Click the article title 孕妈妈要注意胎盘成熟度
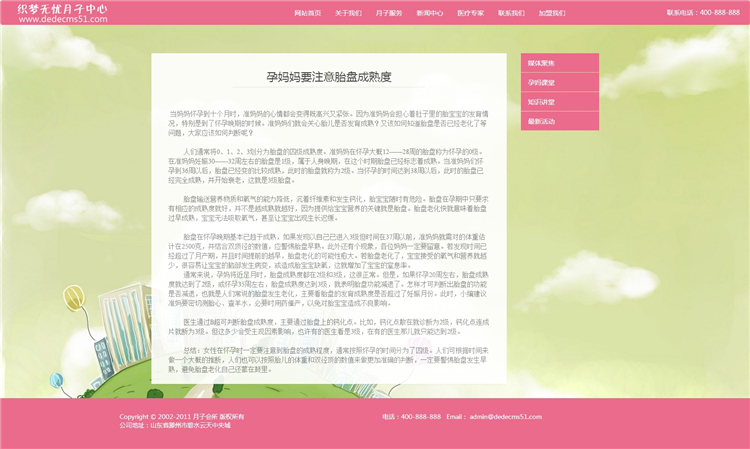Screen dimensions: 750x449 pyautogui.click(x=328, y=77)
